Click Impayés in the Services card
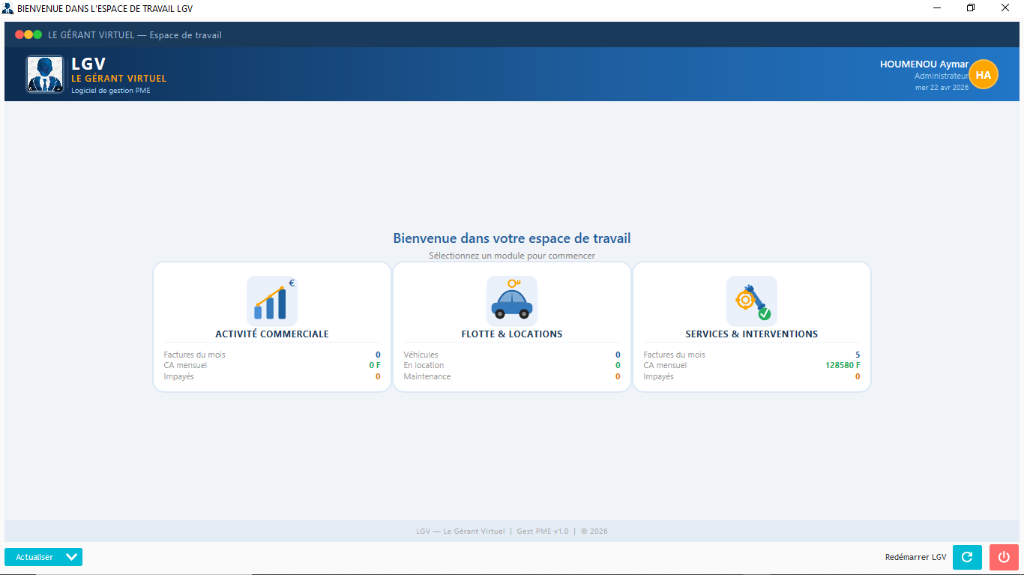Screen dimensions: 1024x575 click(x=658, y=376)
